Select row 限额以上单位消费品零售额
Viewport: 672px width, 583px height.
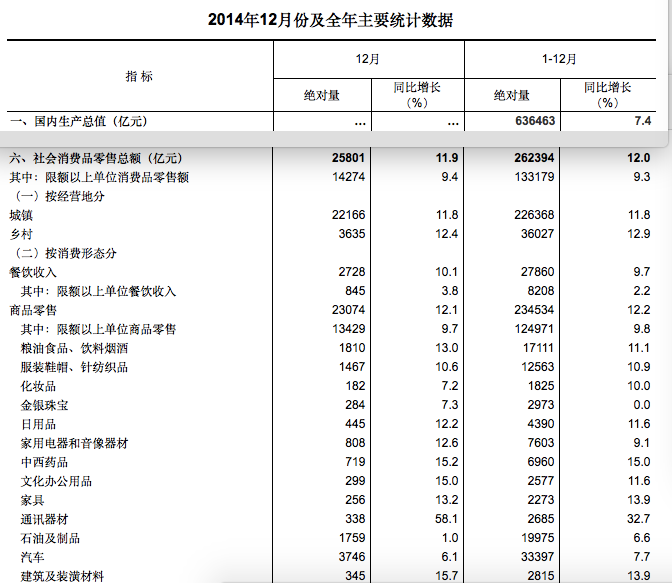pos(99,177)
